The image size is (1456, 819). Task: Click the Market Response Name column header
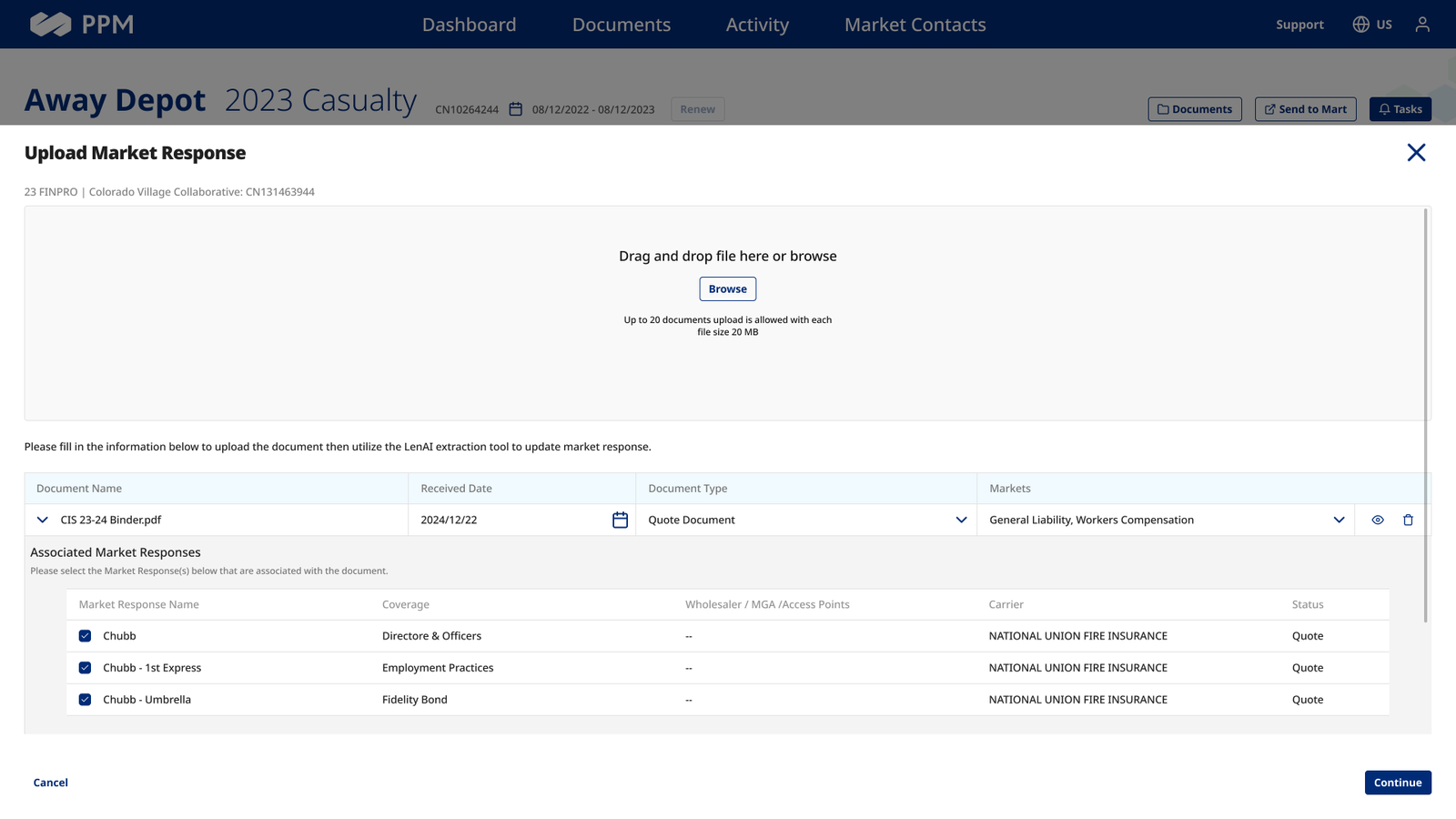tap(138, 604)
